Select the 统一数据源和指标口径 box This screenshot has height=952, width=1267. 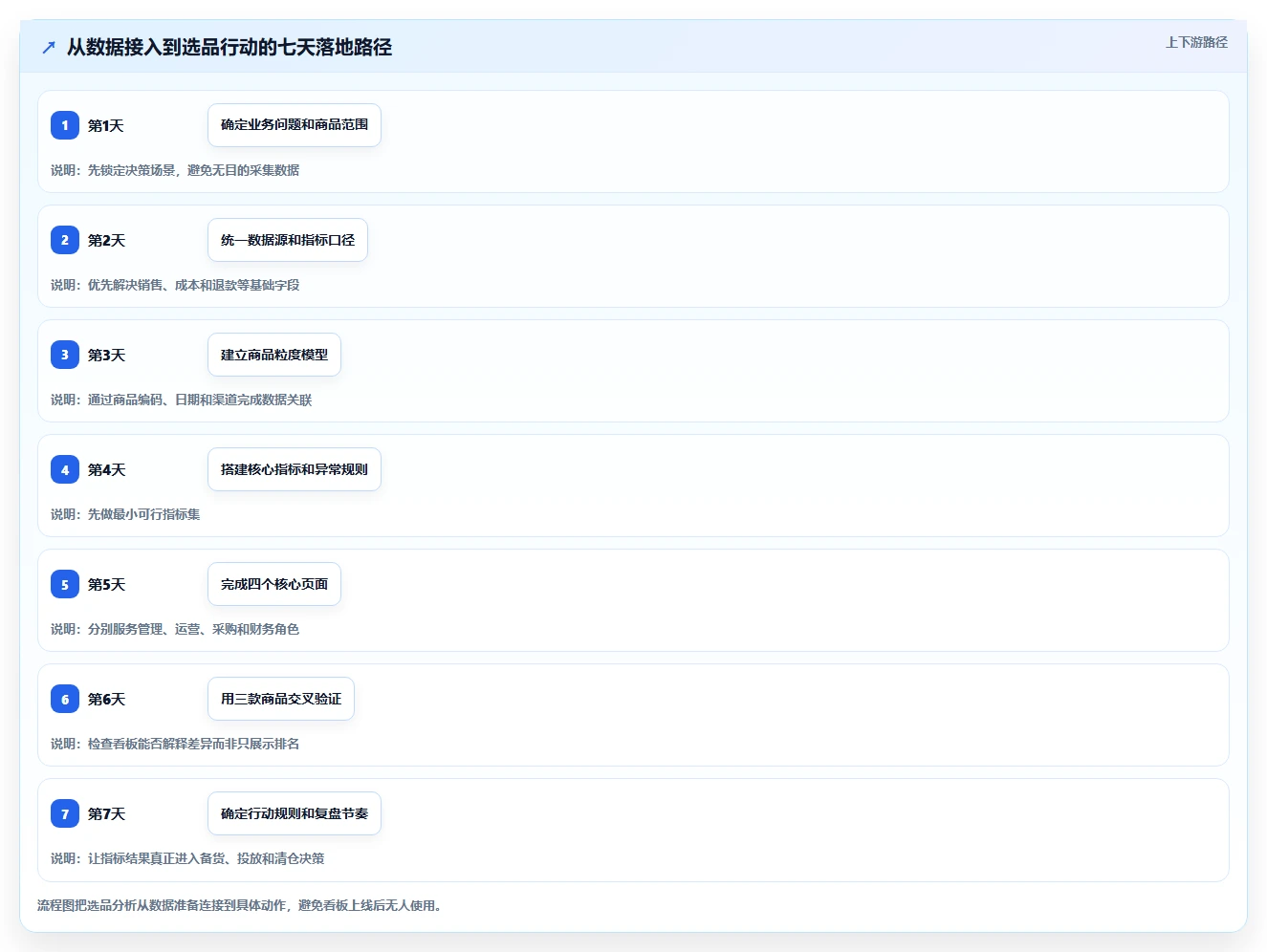point(288,240)
